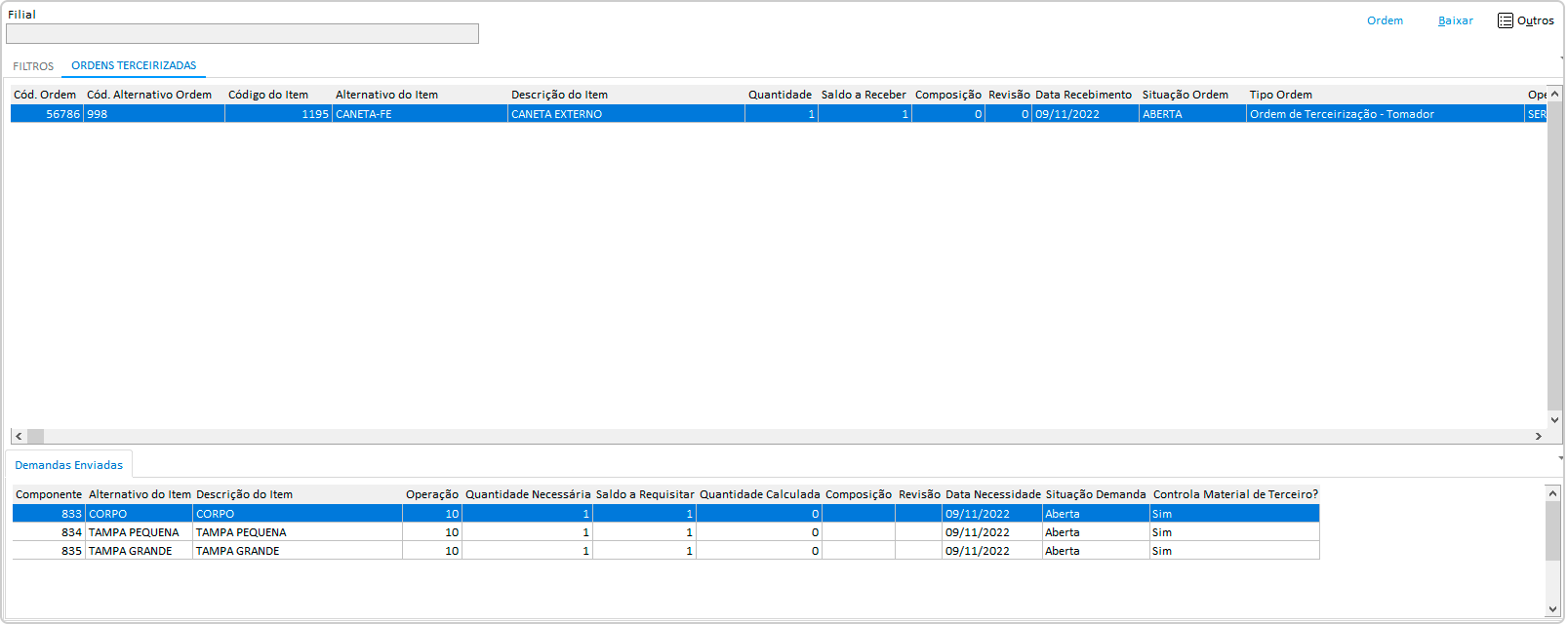Screen dimensions: 1568x624
Task: Click horizontal scroll-left arrow of orders grid
Action: (19, 437)
